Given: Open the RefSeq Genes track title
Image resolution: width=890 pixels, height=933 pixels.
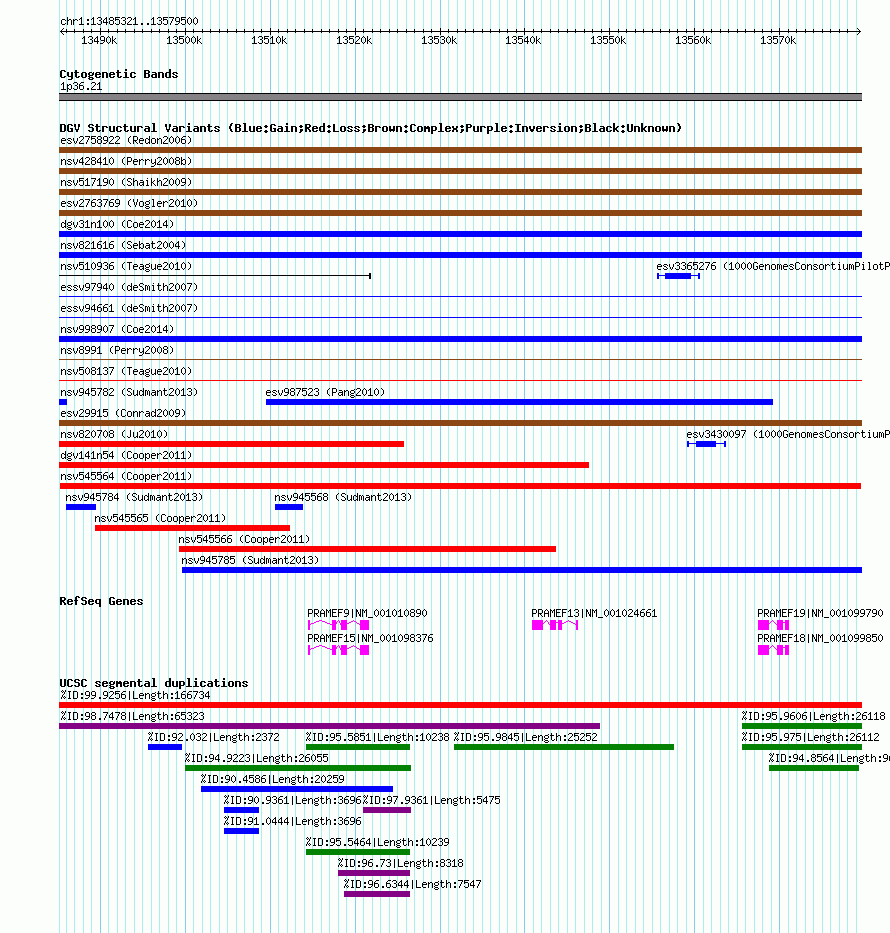Looking at the screenshot, I should click(x=101, y=601).
